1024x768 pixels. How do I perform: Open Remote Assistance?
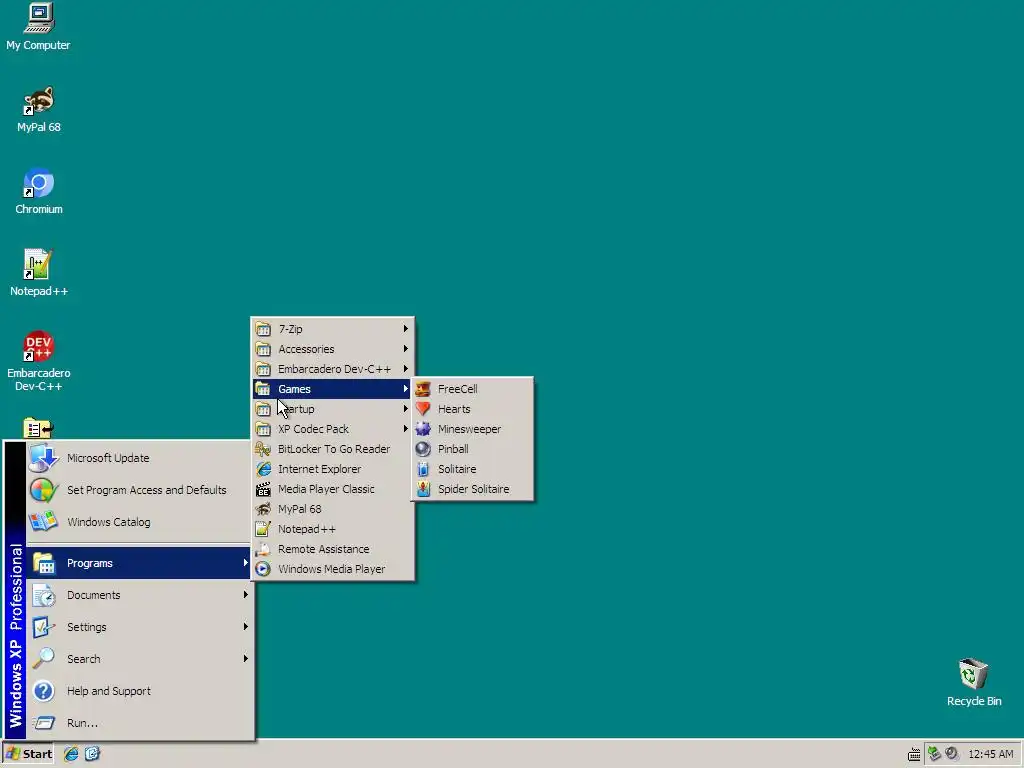coord(332,549)
